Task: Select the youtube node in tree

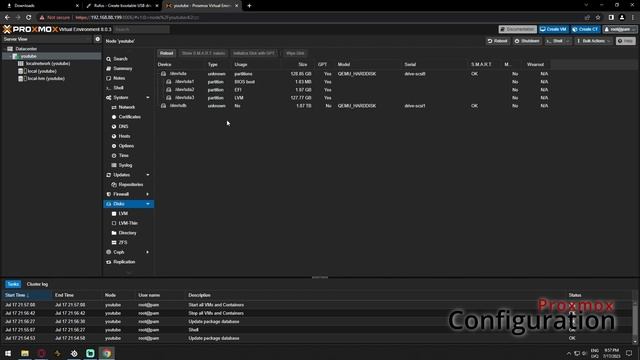Action: coord(29,56)
